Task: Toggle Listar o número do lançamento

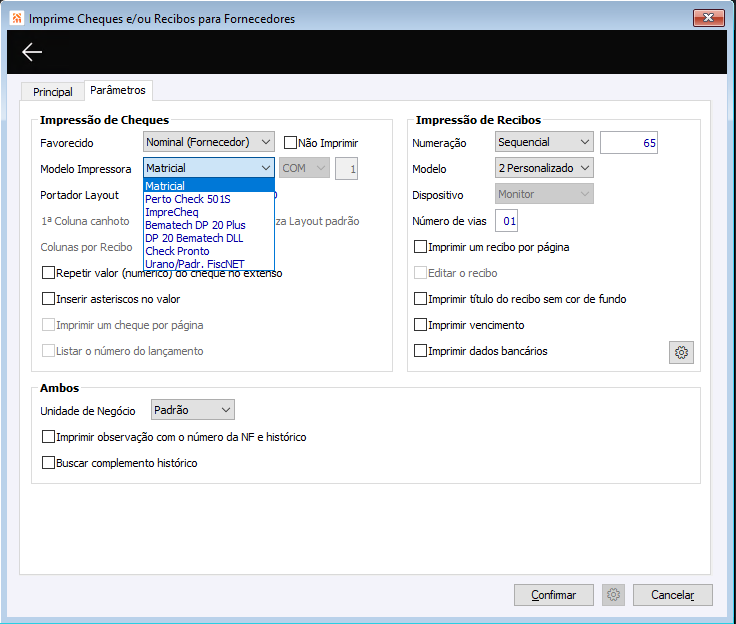Action: click(48, 351)
